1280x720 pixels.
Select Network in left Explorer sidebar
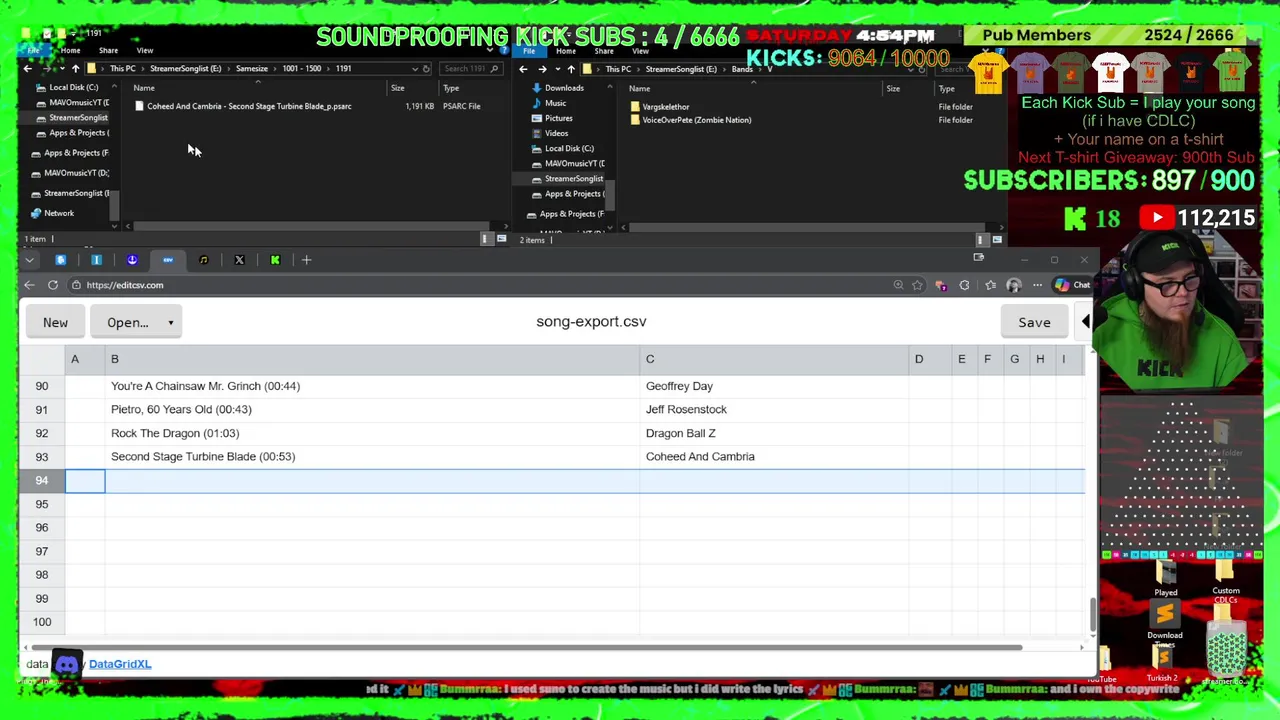point(59,213)
